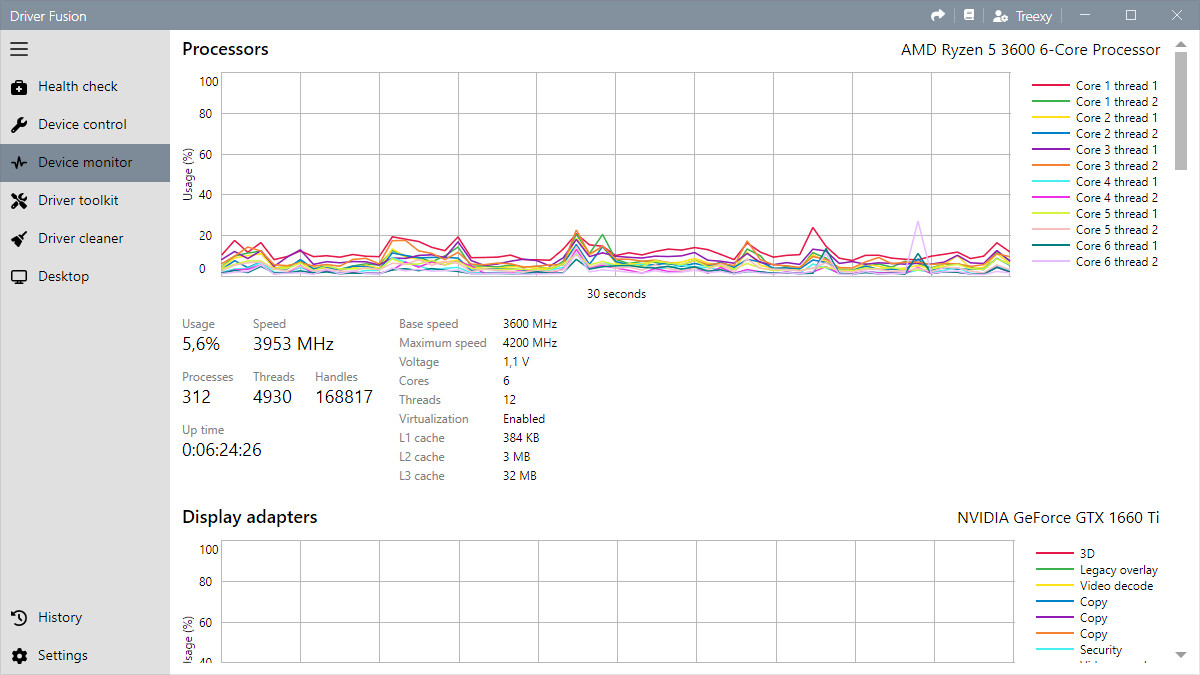Click the 30 seconds chart time label
Screen dimensions: 1200x675
coord(616,294)
